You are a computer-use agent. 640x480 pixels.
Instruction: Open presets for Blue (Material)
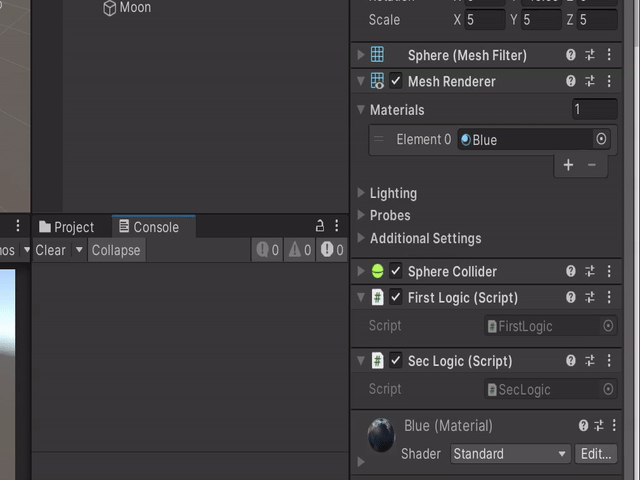tap(599, 426)
